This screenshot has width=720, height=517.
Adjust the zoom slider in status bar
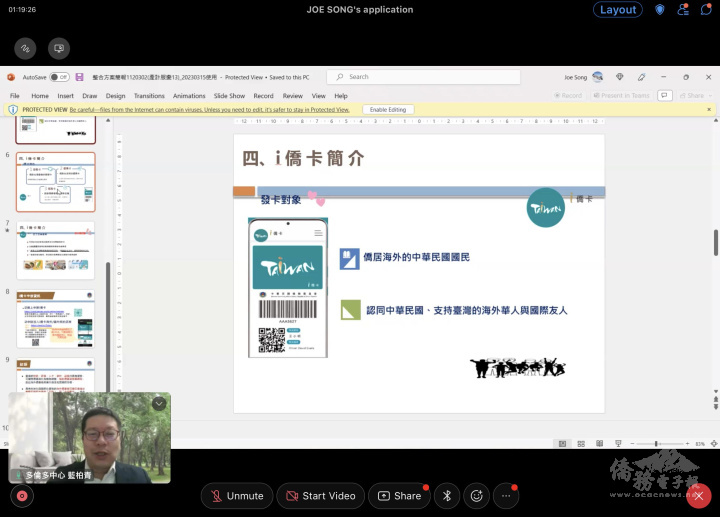pyautogui.click(x=656, y=443)
